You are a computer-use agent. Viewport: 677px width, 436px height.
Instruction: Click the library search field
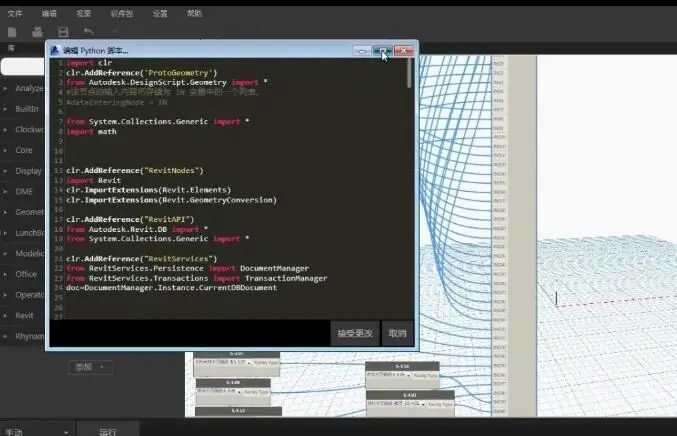pyautogui.click(x=22, y=67)
